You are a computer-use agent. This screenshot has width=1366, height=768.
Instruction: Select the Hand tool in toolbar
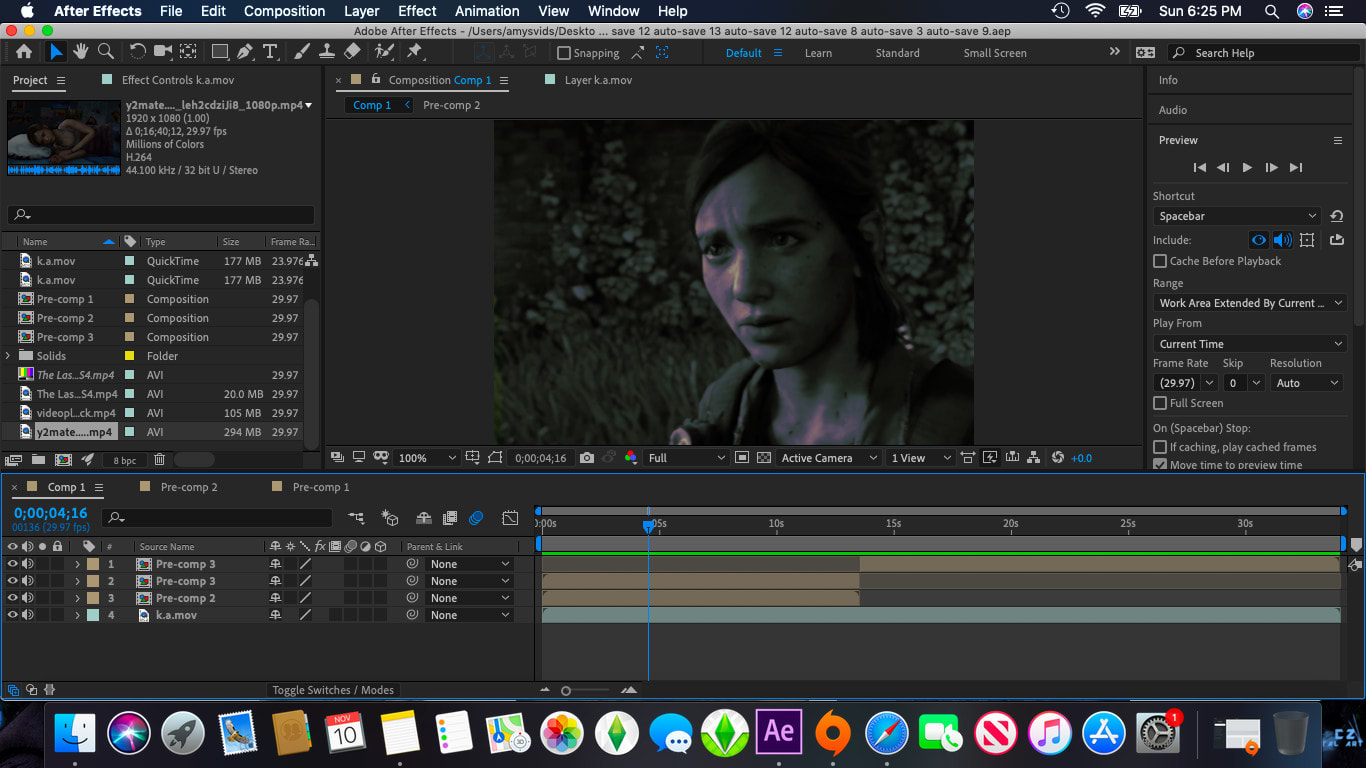(80, 52)
